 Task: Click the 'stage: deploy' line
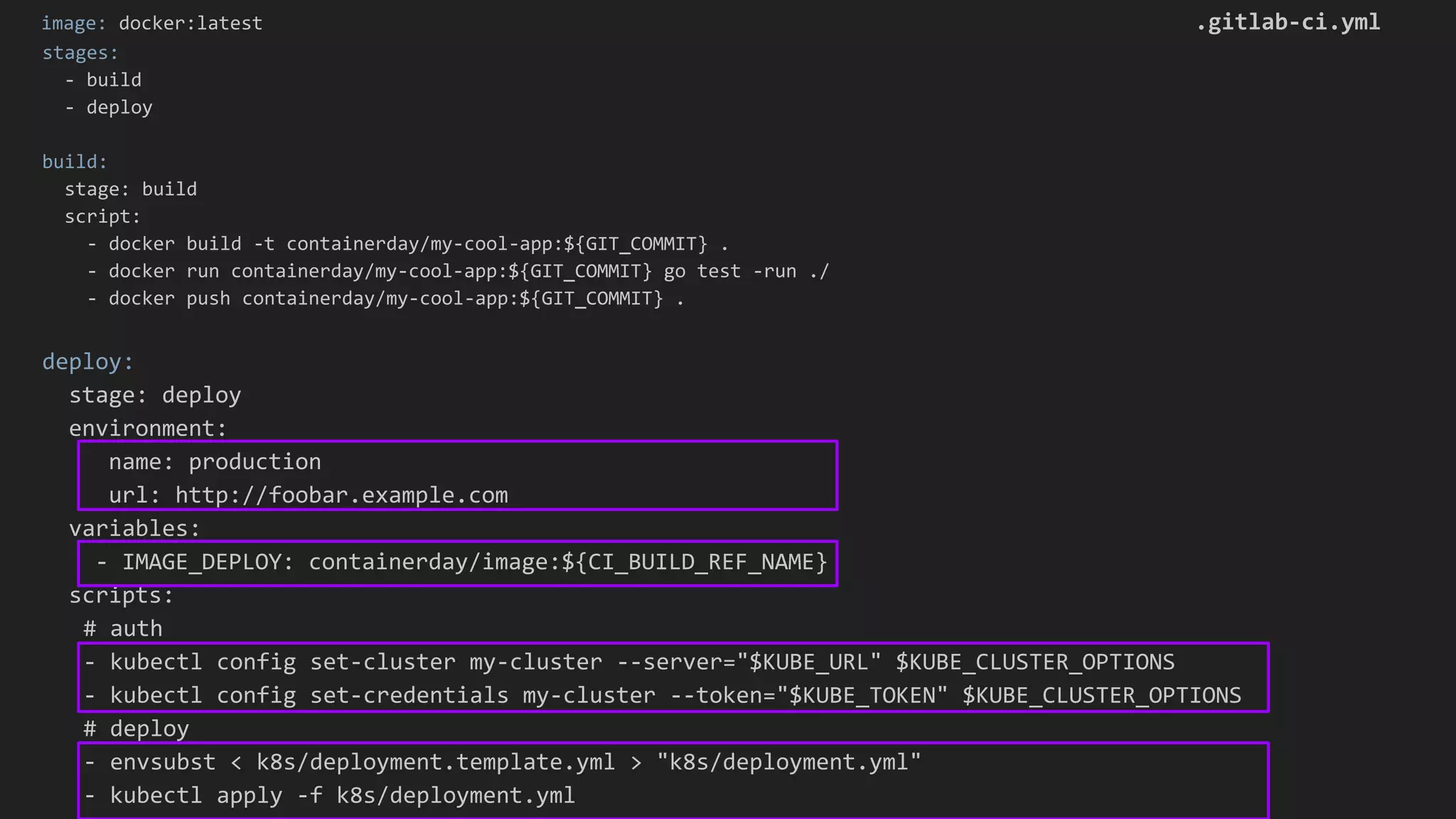click(155, 395)
